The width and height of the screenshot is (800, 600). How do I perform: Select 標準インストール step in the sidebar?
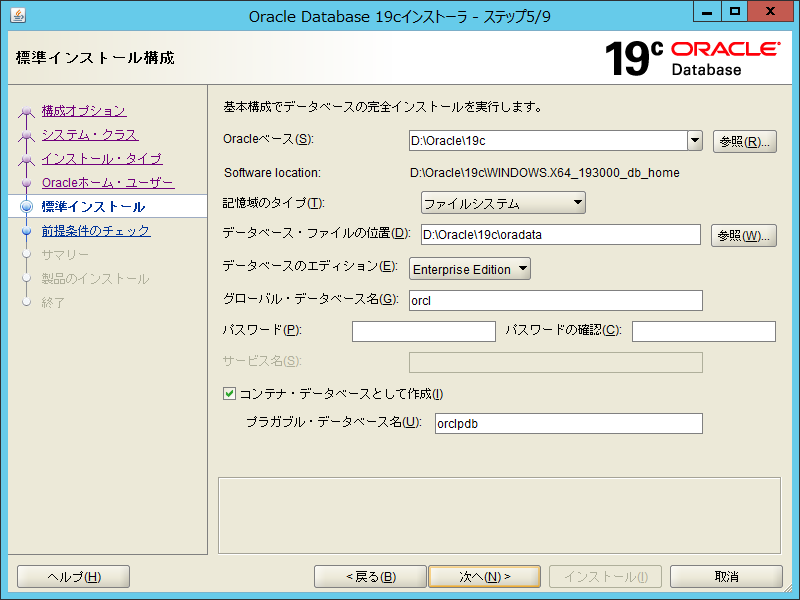pos(93,207)
